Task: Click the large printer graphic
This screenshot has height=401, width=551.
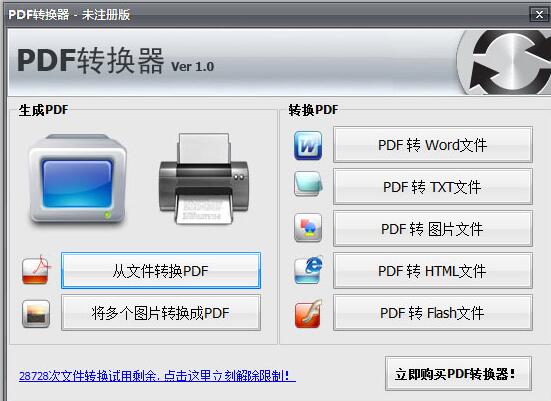Action: [204, 179]
